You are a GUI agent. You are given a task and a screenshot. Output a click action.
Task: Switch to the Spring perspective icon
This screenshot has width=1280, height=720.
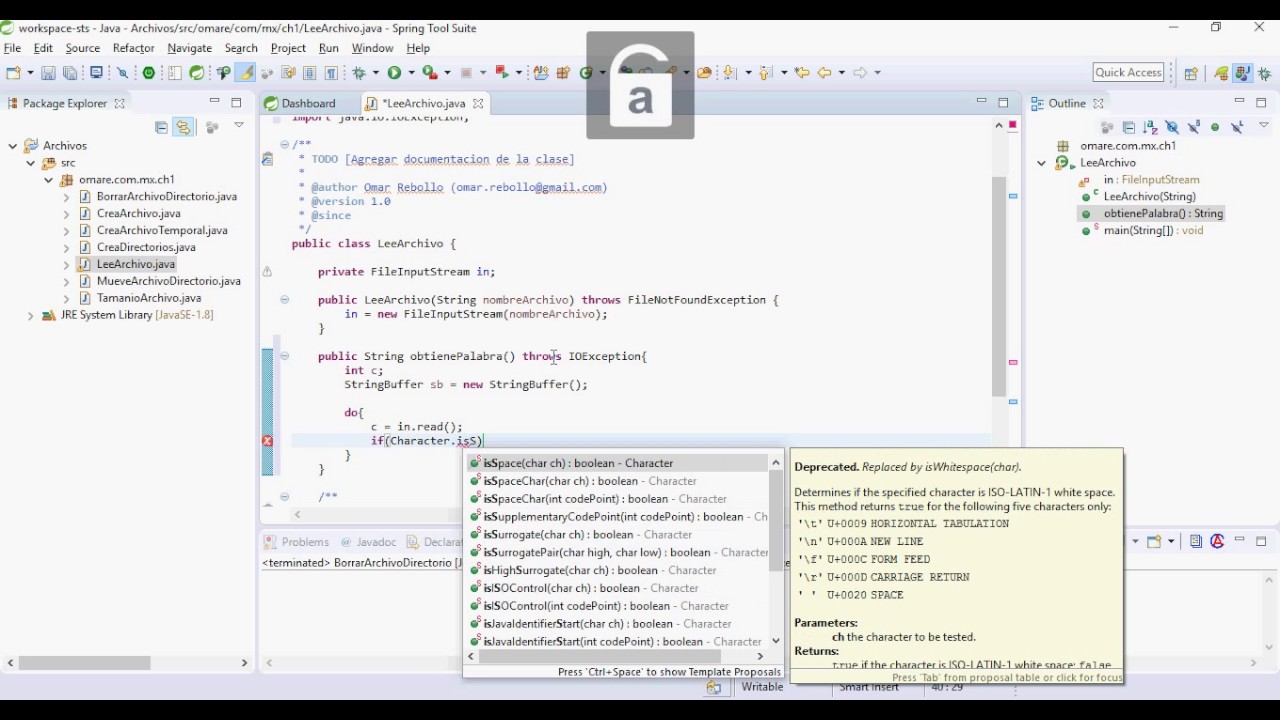(x=1221, y=73)
